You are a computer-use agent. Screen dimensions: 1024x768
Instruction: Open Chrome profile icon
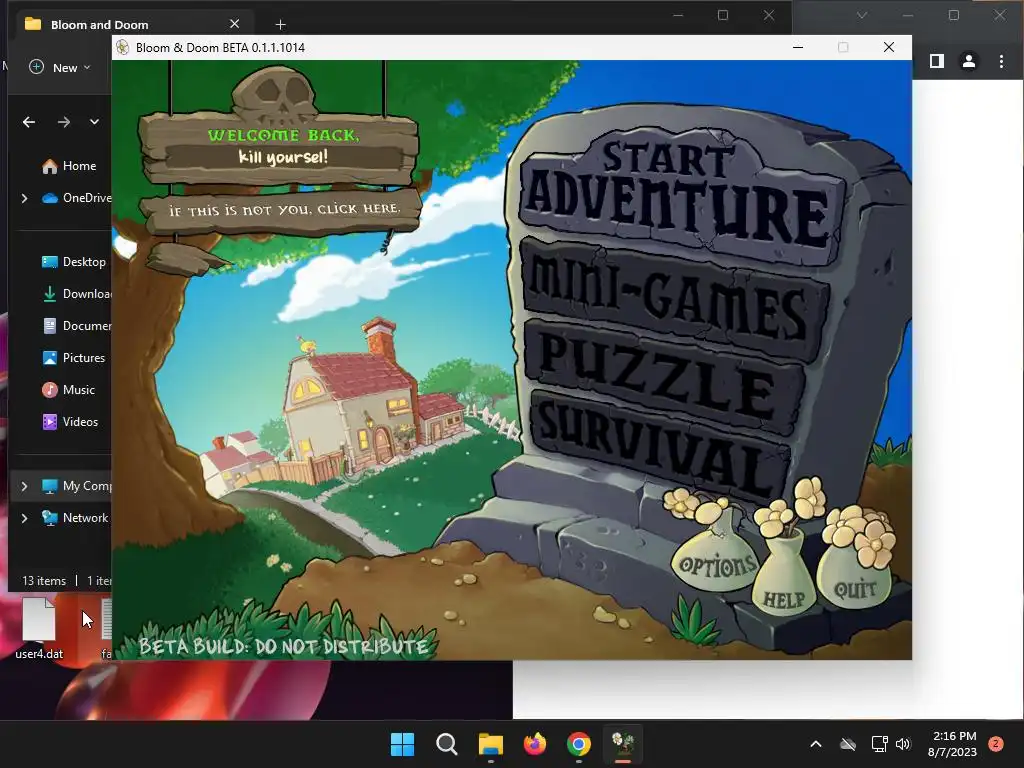(x=968, y=61)
